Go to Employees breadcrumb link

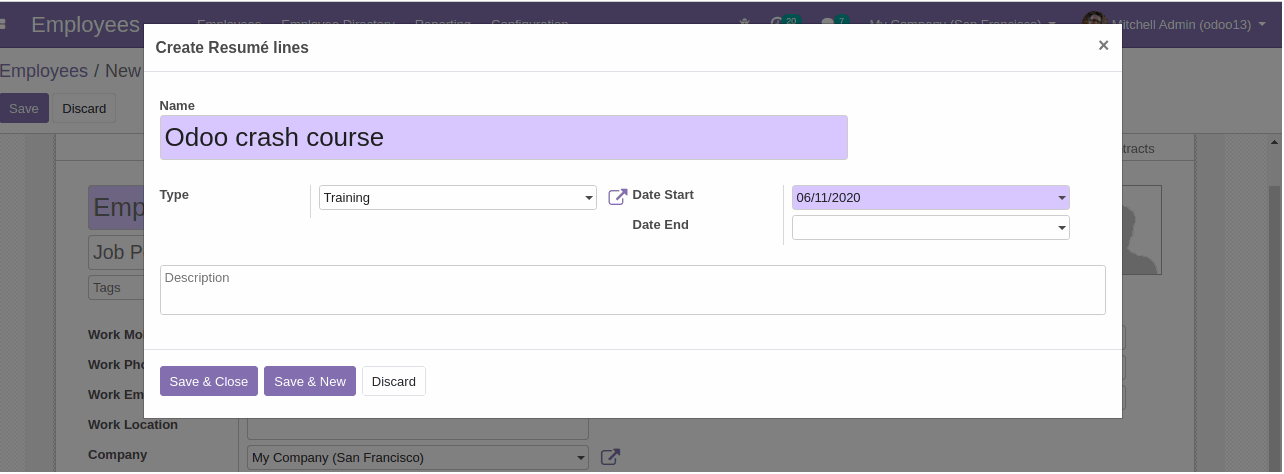[44, 71]
